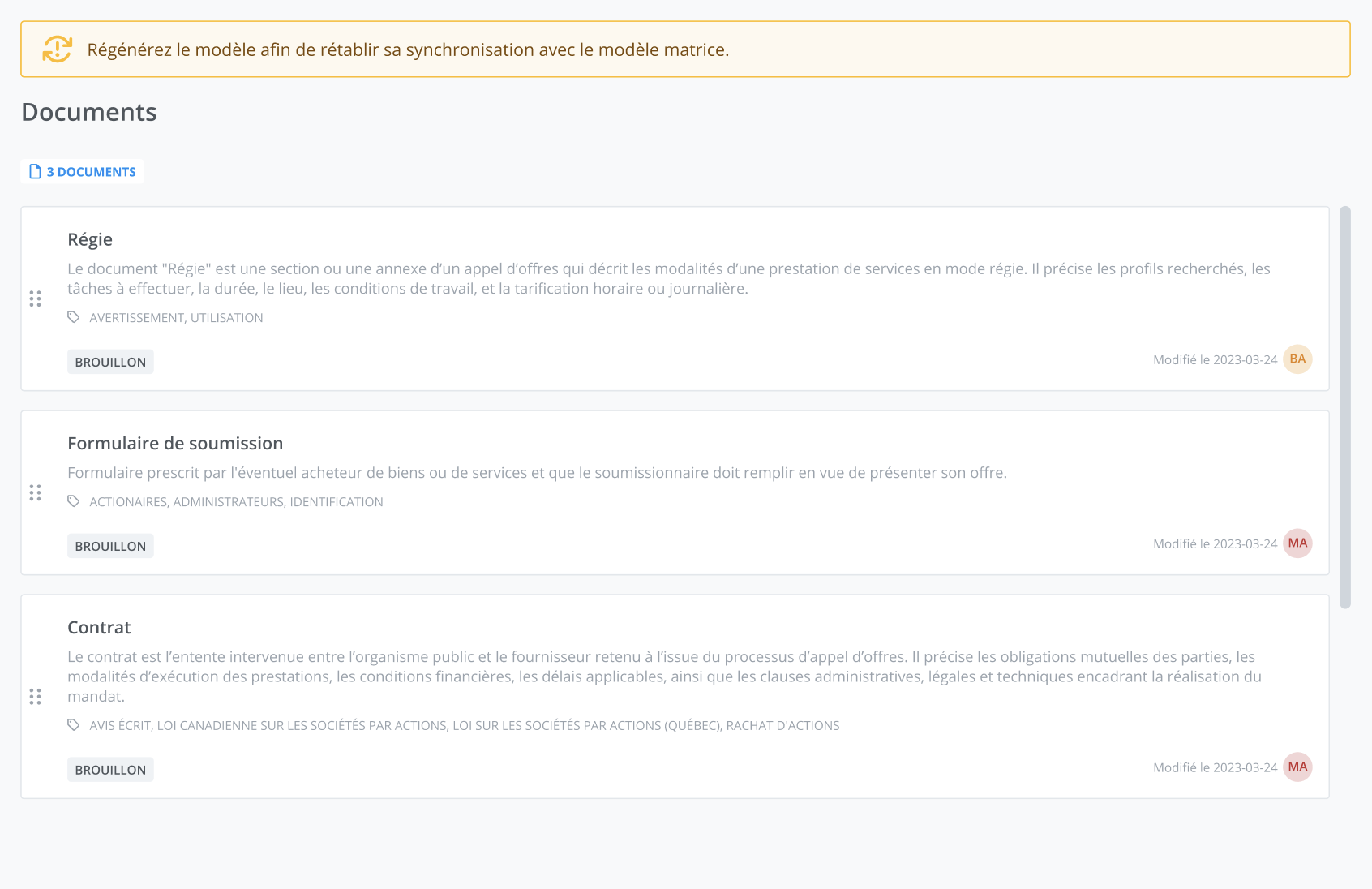Click the regenerate model warning banner text
The height and width of the screenshot is (889, 1372).
point(408,49)
